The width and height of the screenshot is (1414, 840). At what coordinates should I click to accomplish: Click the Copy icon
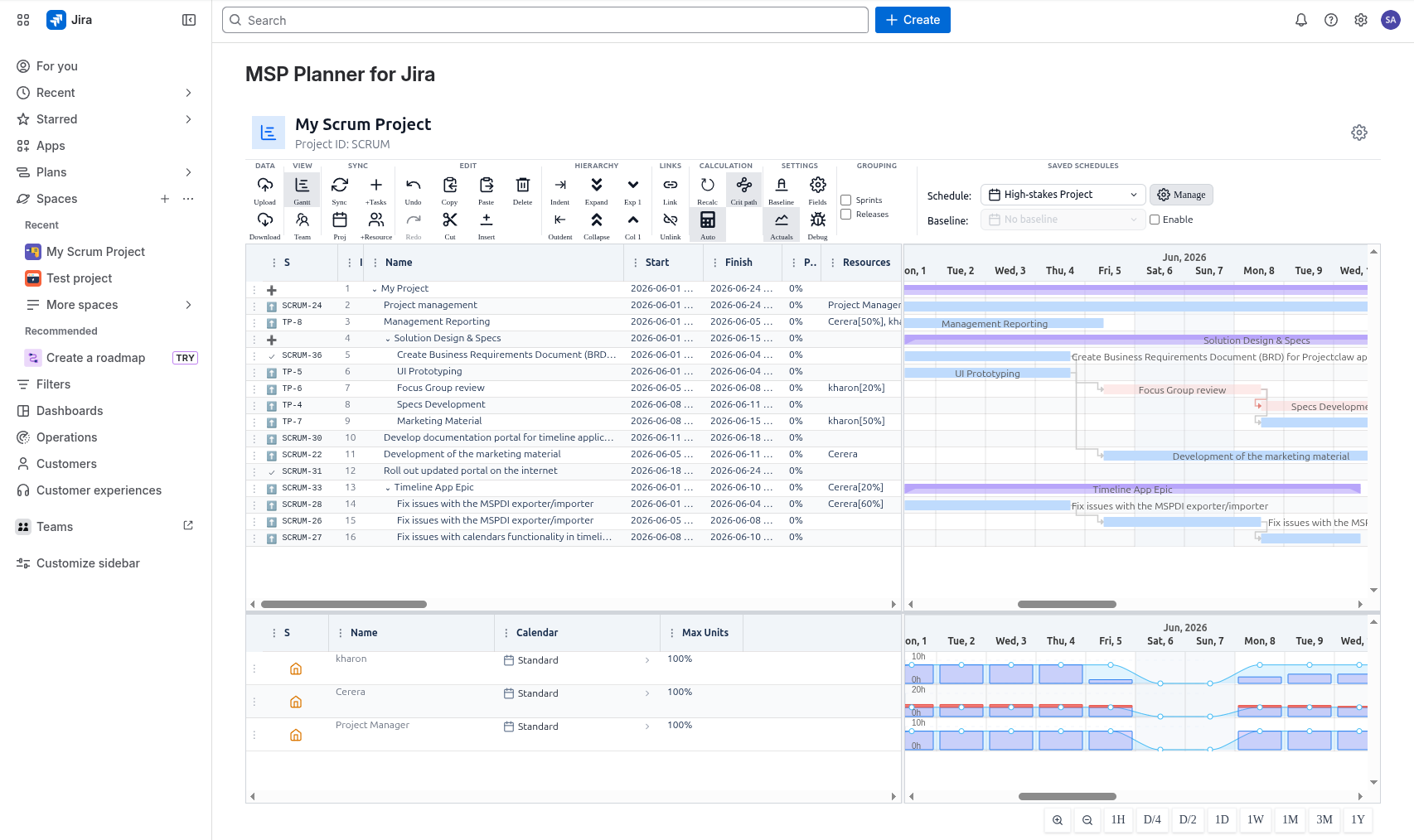tap(450, 190)
